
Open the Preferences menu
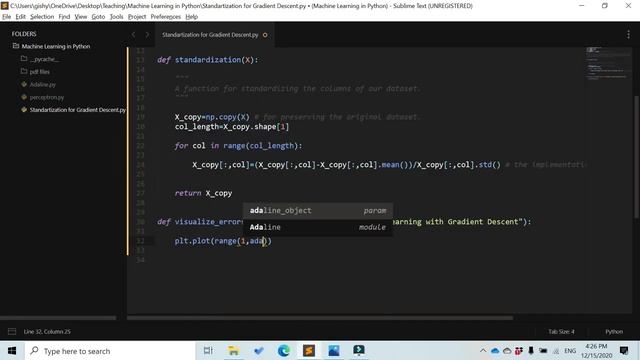[165, 17]
